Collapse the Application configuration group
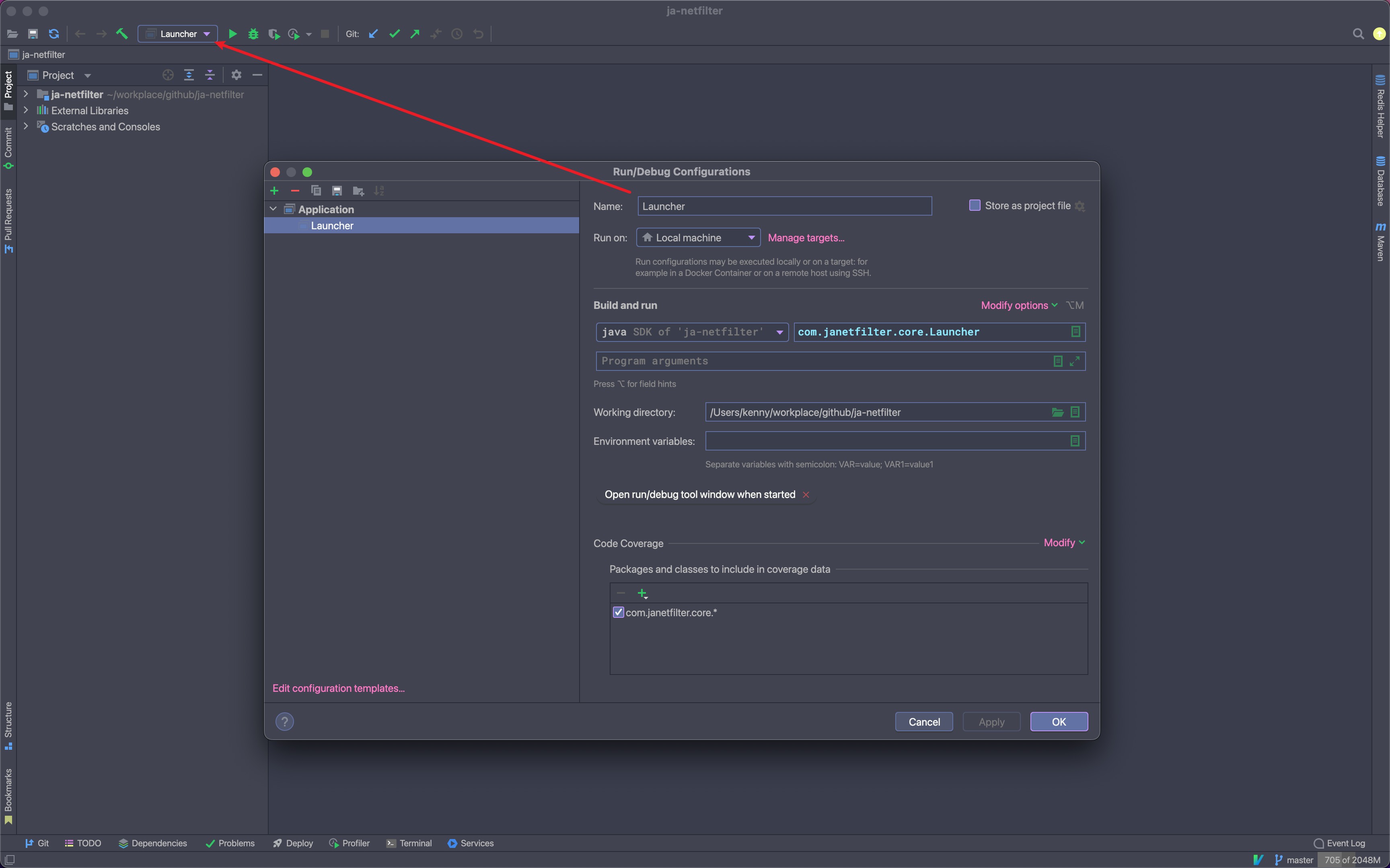This screenshot has width=1390, height=868. coord(274,209)
